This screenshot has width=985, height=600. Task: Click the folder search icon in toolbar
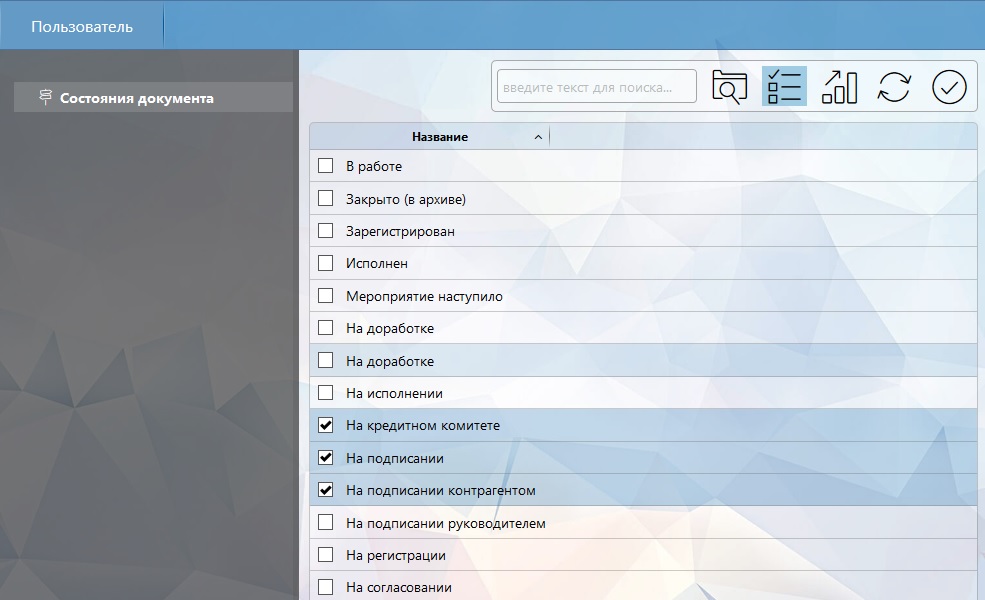729,87
